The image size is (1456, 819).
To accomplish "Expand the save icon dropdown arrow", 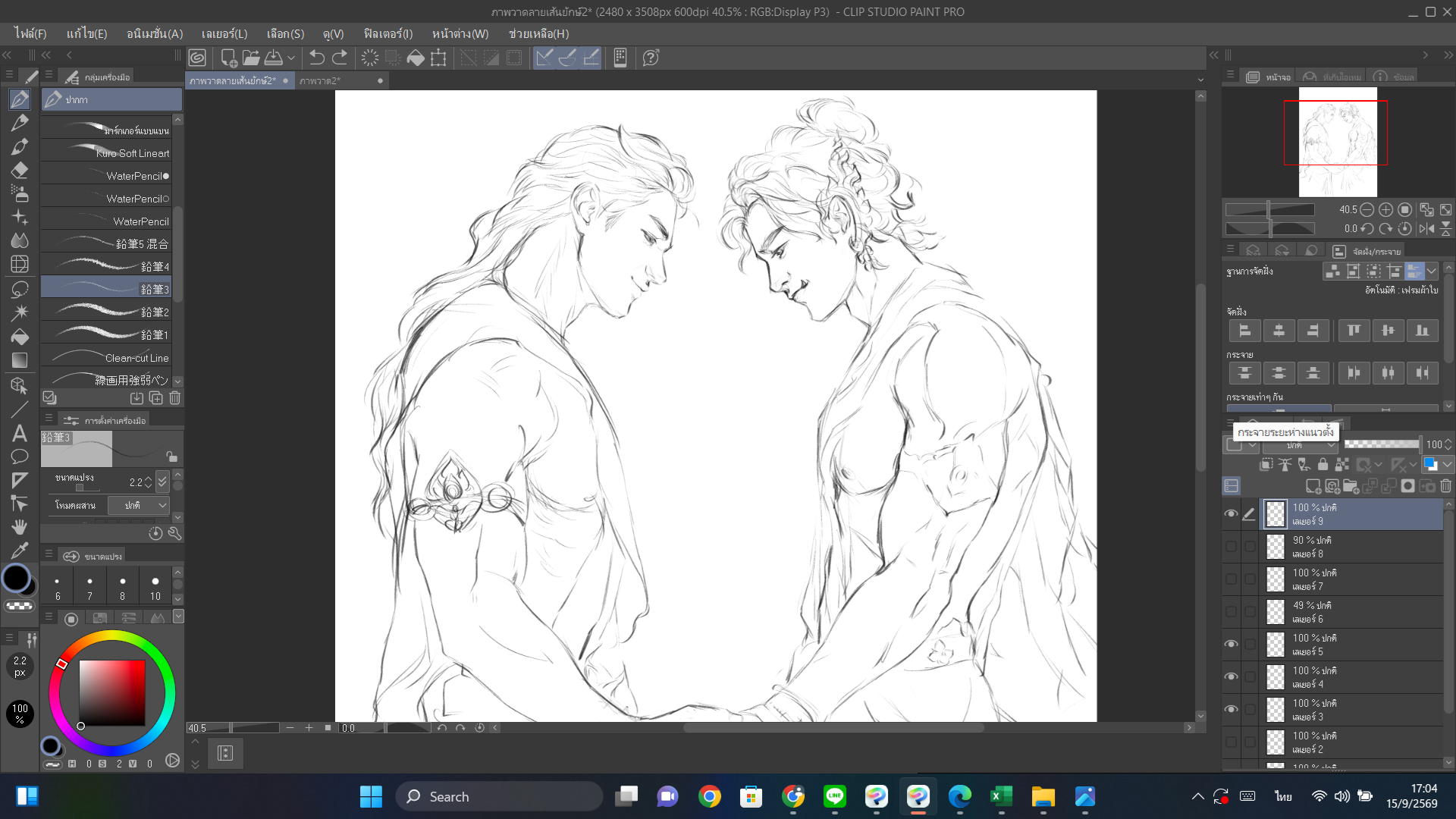I will [x=291, y=58].
